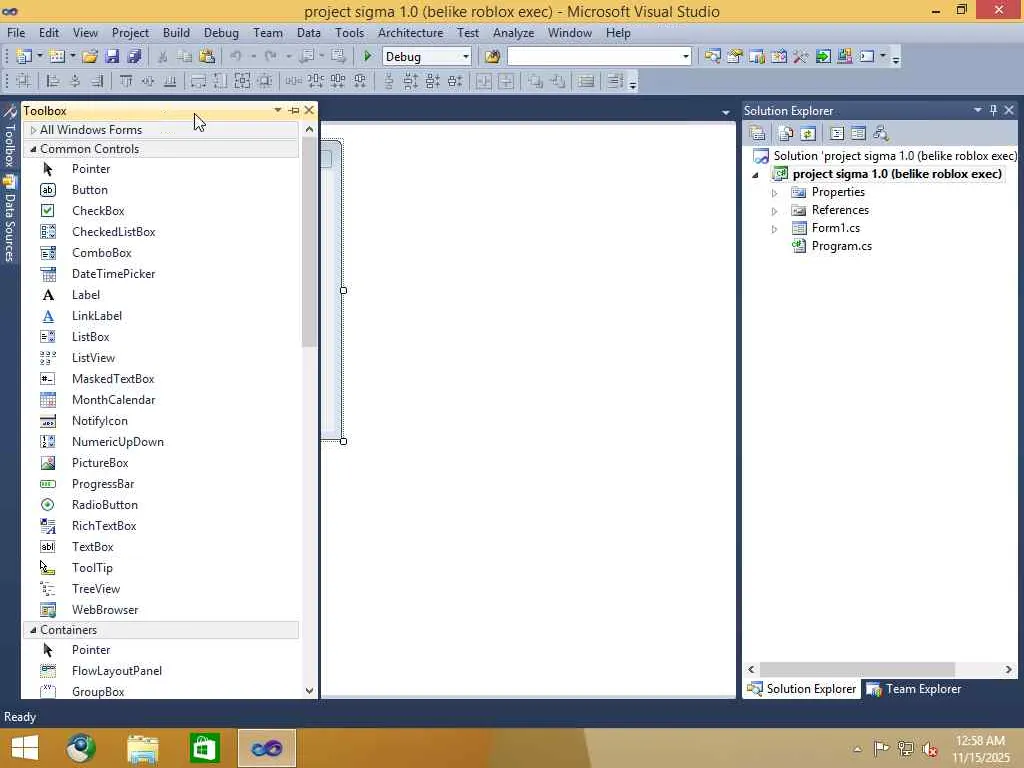The height and width of the screenshot is (768, 1024).
Task: Open the Windows Start button
Action: [25, 748]
